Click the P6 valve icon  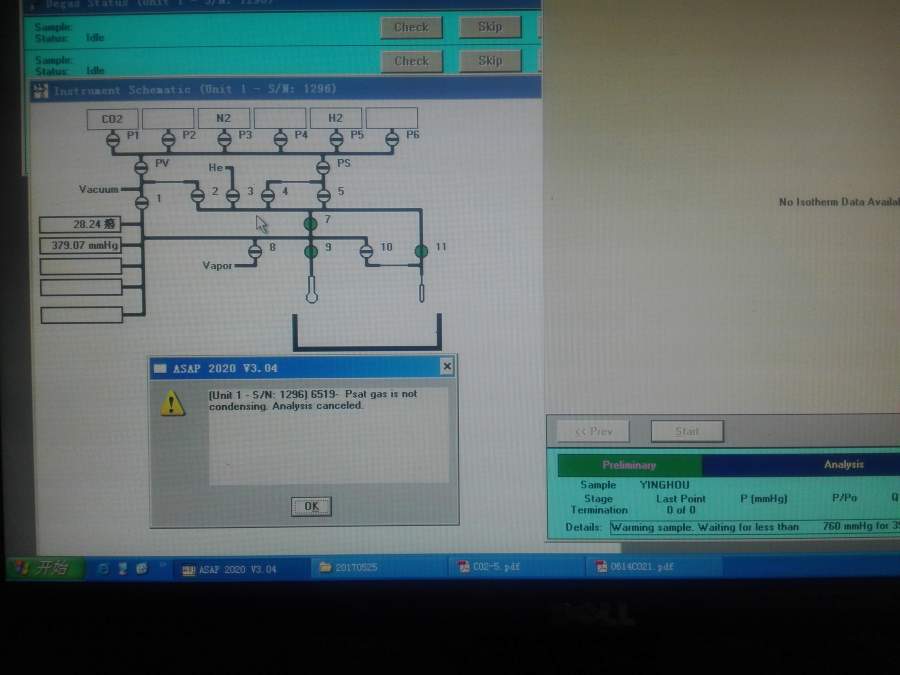392,139
